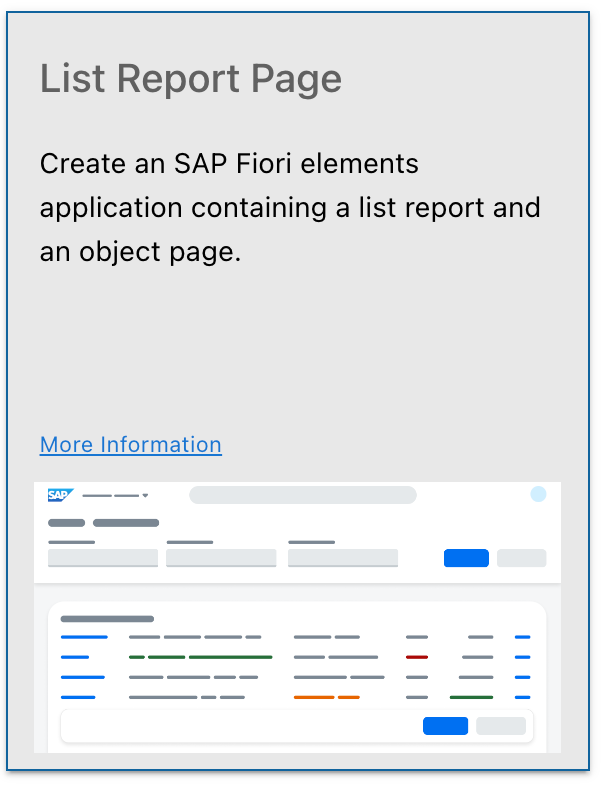
Task: Click the list report preview thumbnail
Action: tap(297, 617)
